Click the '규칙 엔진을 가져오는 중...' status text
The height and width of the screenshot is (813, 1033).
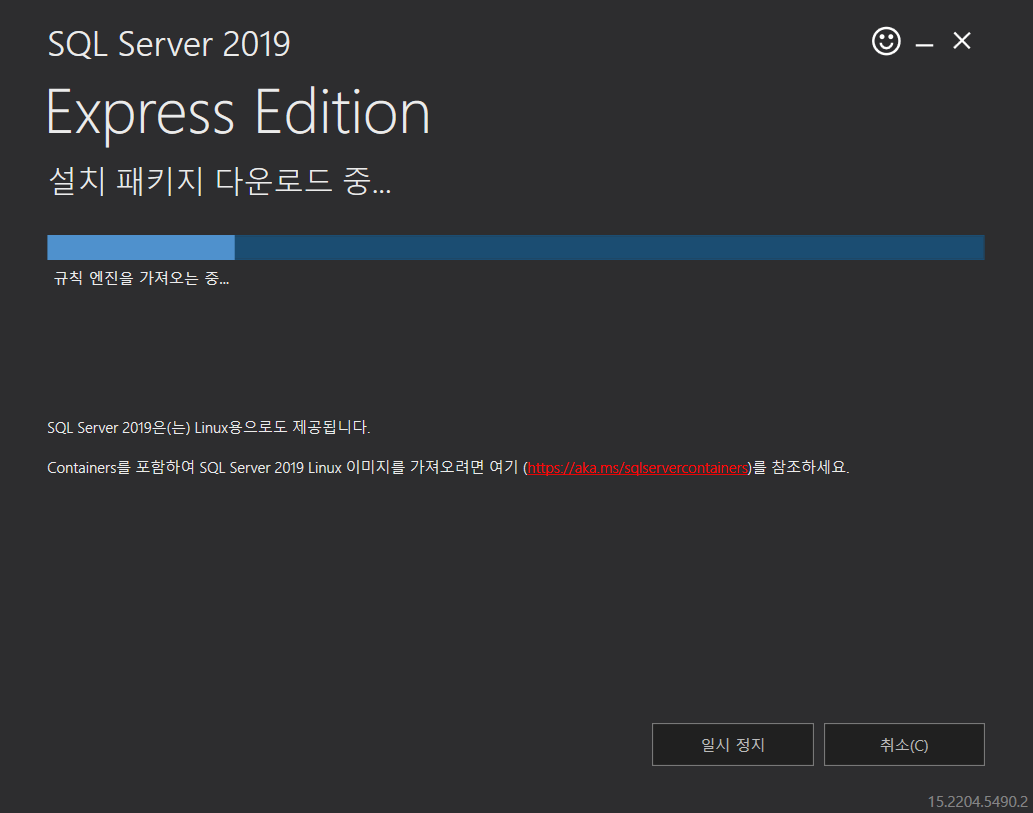click(x=141, y=278)
